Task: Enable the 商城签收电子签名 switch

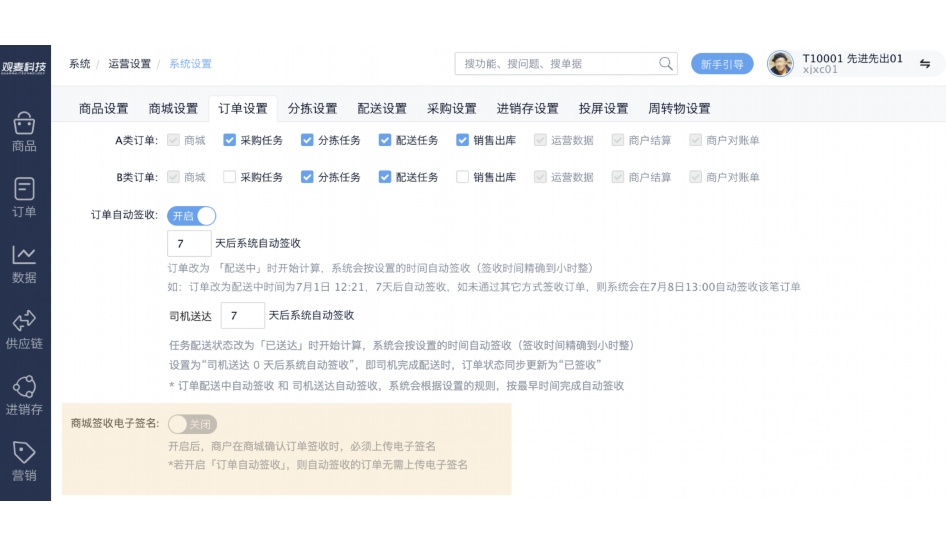Action: point(192,424)
